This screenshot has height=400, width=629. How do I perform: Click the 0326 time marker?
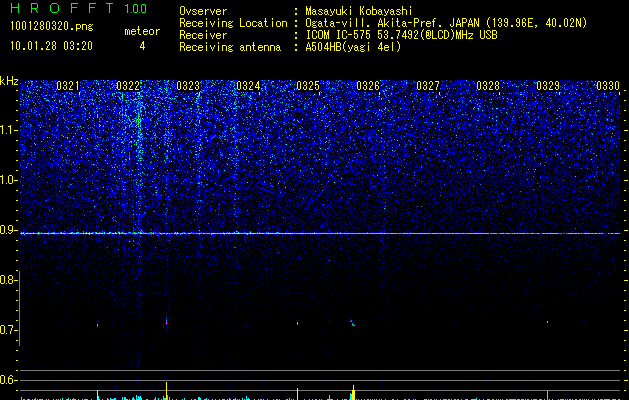click(x=368, y=86)
